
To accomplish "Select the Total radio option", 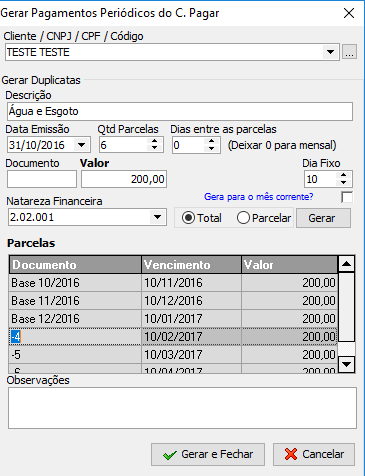I will pyautogui.click(x=202, y=218).
